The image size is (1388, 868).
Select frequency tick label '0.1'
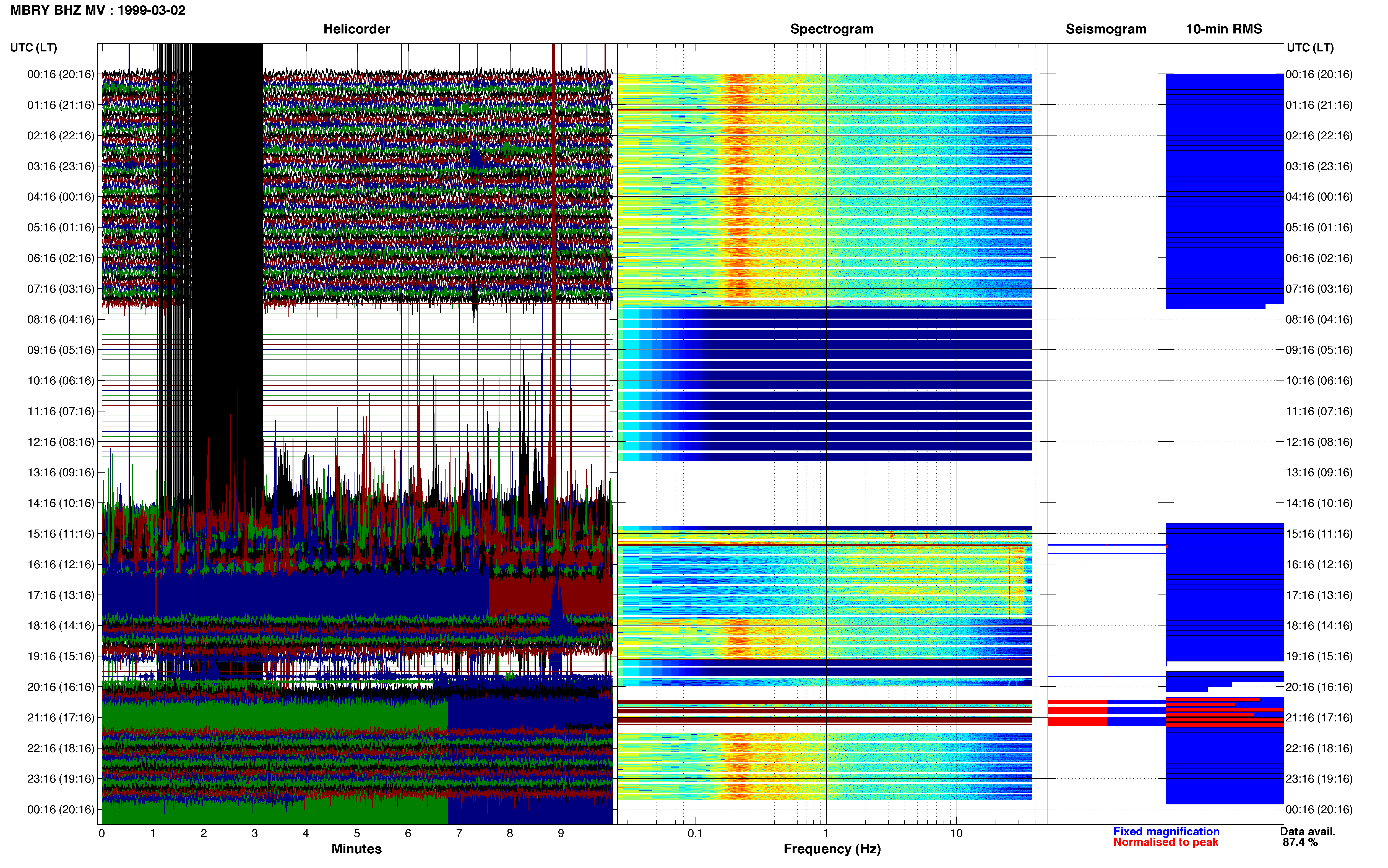[x=695, y=833]
